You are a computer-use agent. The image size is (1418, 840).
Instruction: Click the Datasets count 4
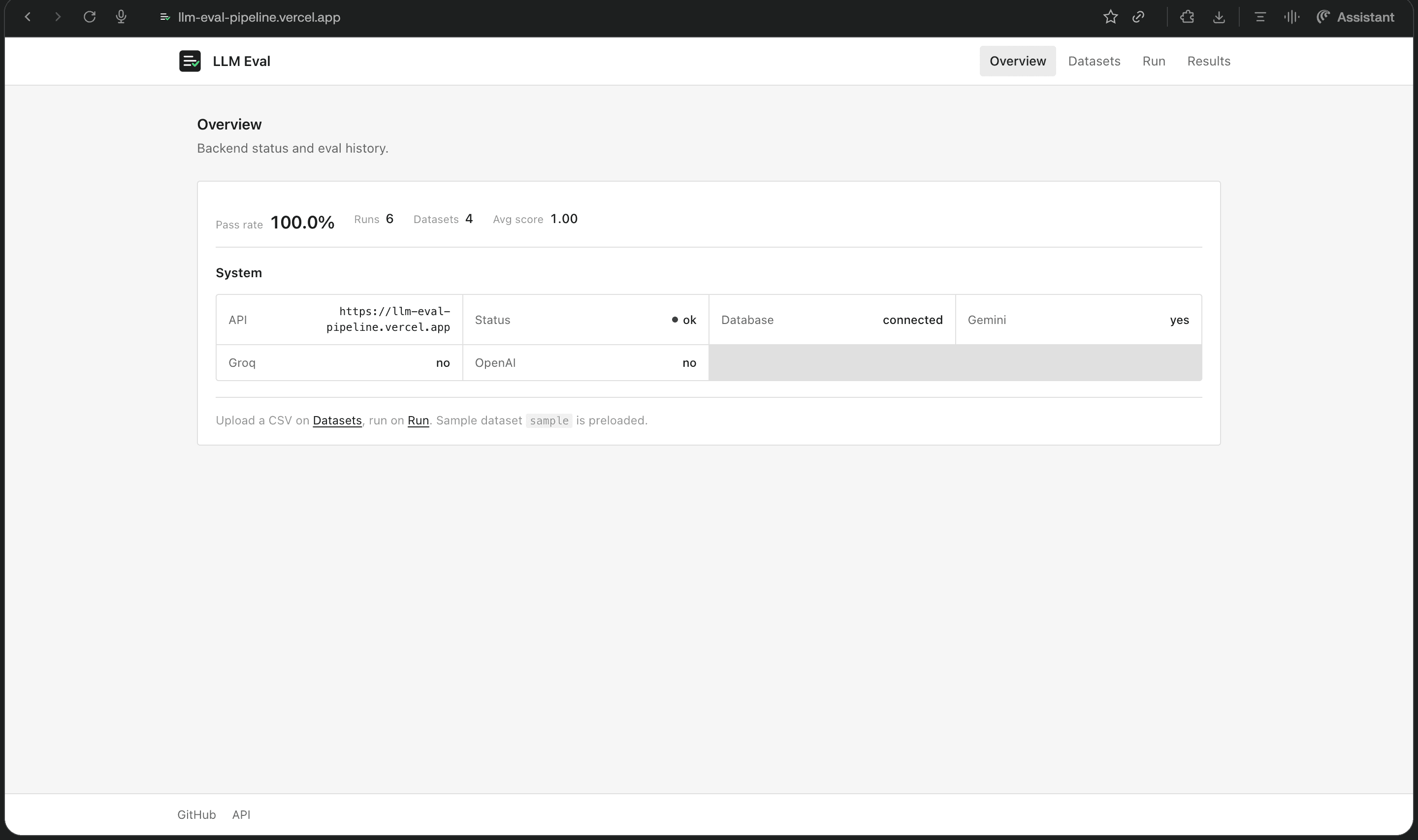coord(469,219)
